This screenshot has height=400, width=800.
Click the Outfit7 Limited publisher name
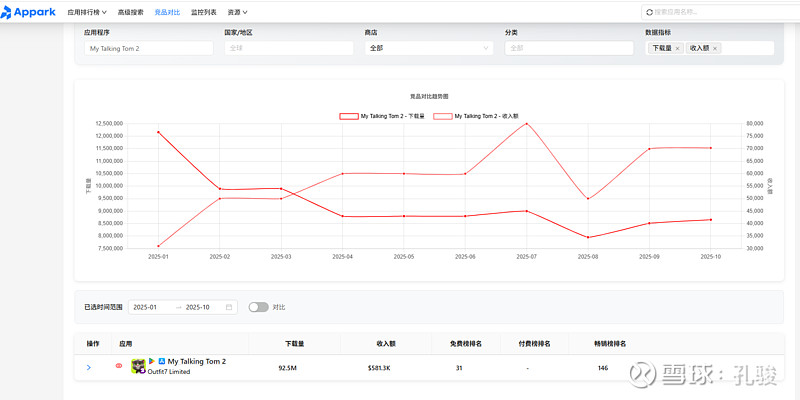pyautogui.click(x=169, y=372)
